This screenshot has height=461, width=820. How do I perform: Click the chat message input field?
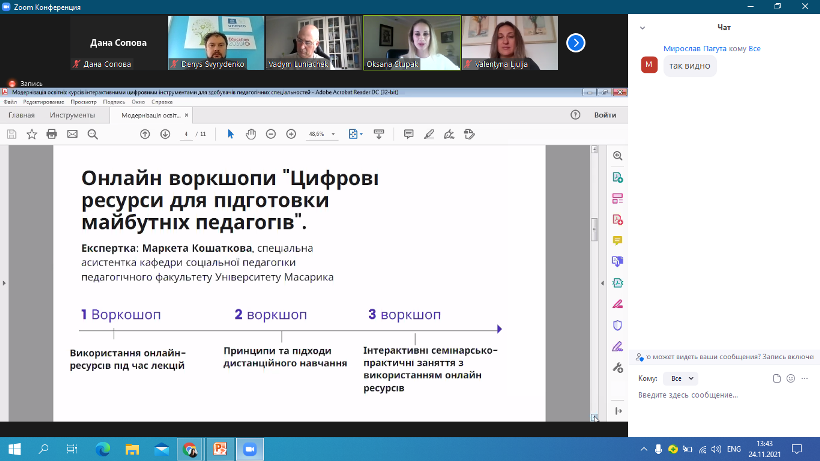pyautogui.click(x=720, y=396)
